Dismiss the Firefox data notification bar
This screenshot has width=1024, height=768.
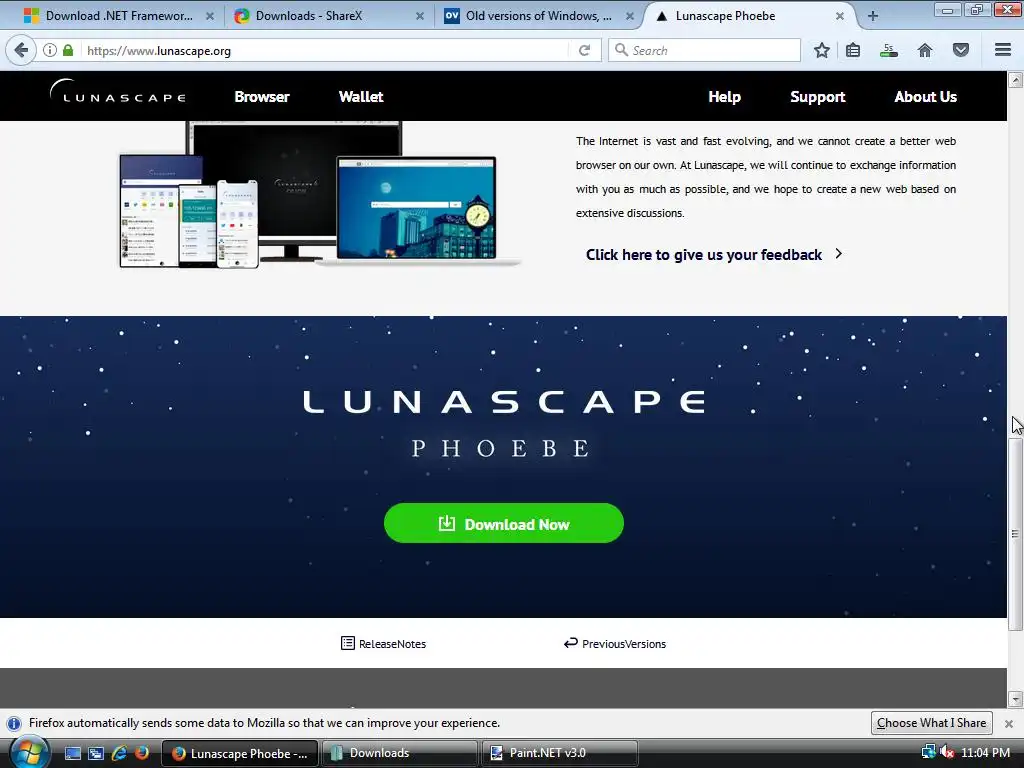click(x=1008, y=724)
